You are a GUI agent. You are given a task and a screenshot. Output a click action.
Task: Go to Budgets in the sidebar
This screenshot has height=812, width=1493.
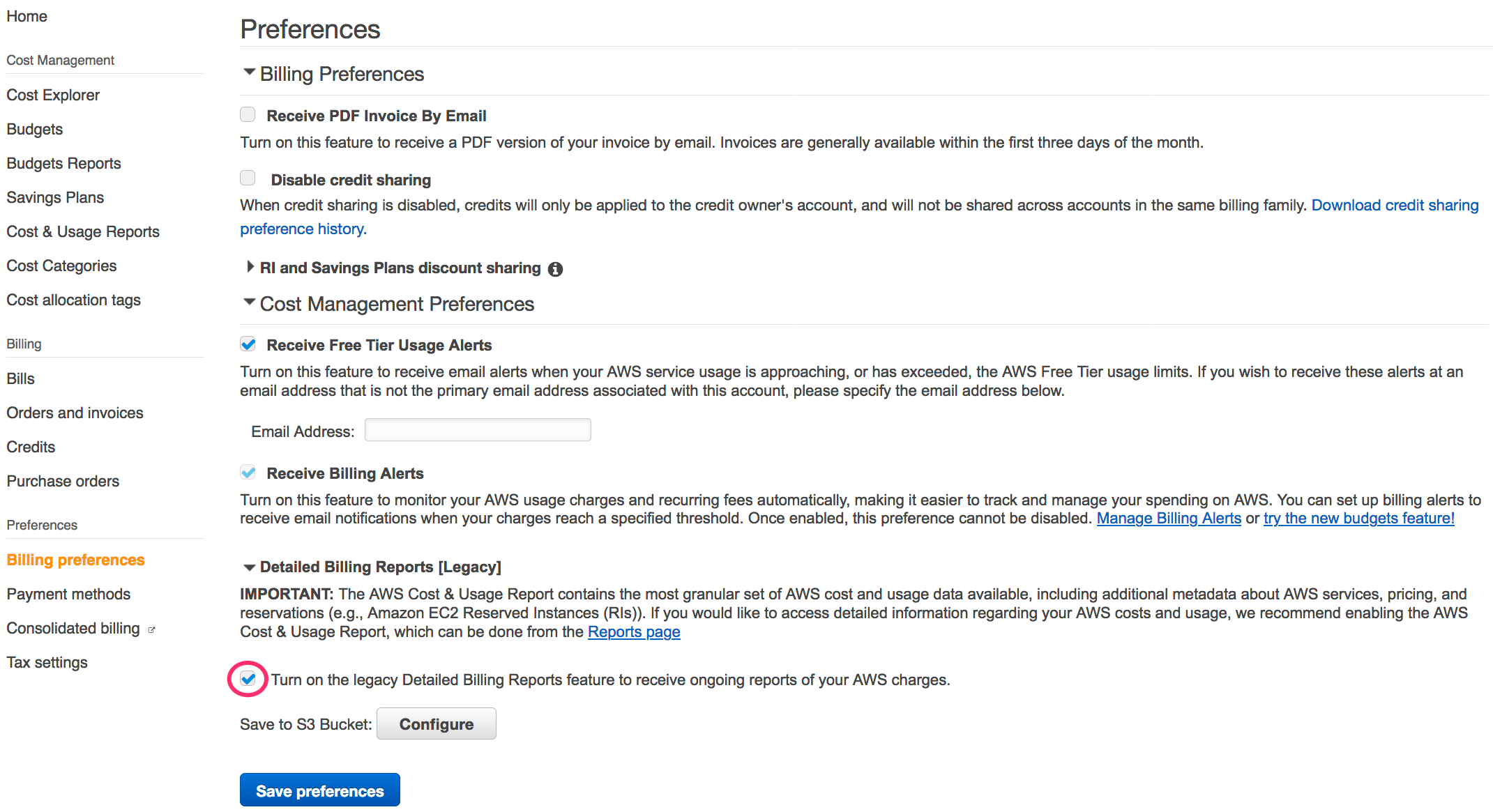pyautogui.click(x=35, y=129)
